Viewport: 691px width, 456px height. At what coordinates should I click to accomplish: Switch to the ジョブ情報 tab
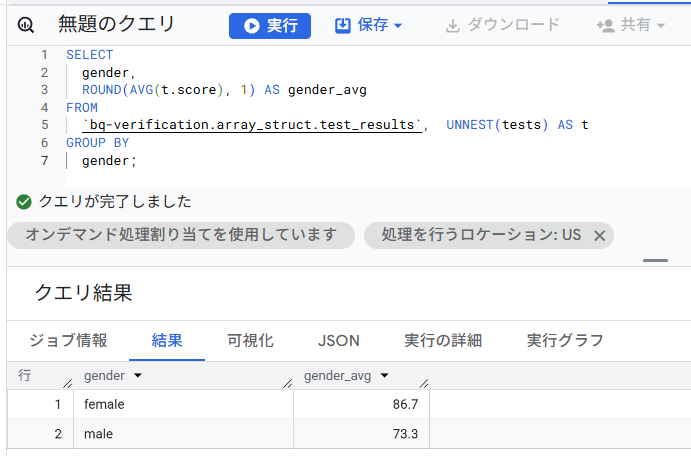pyautogui.click(x=68, y=340)
